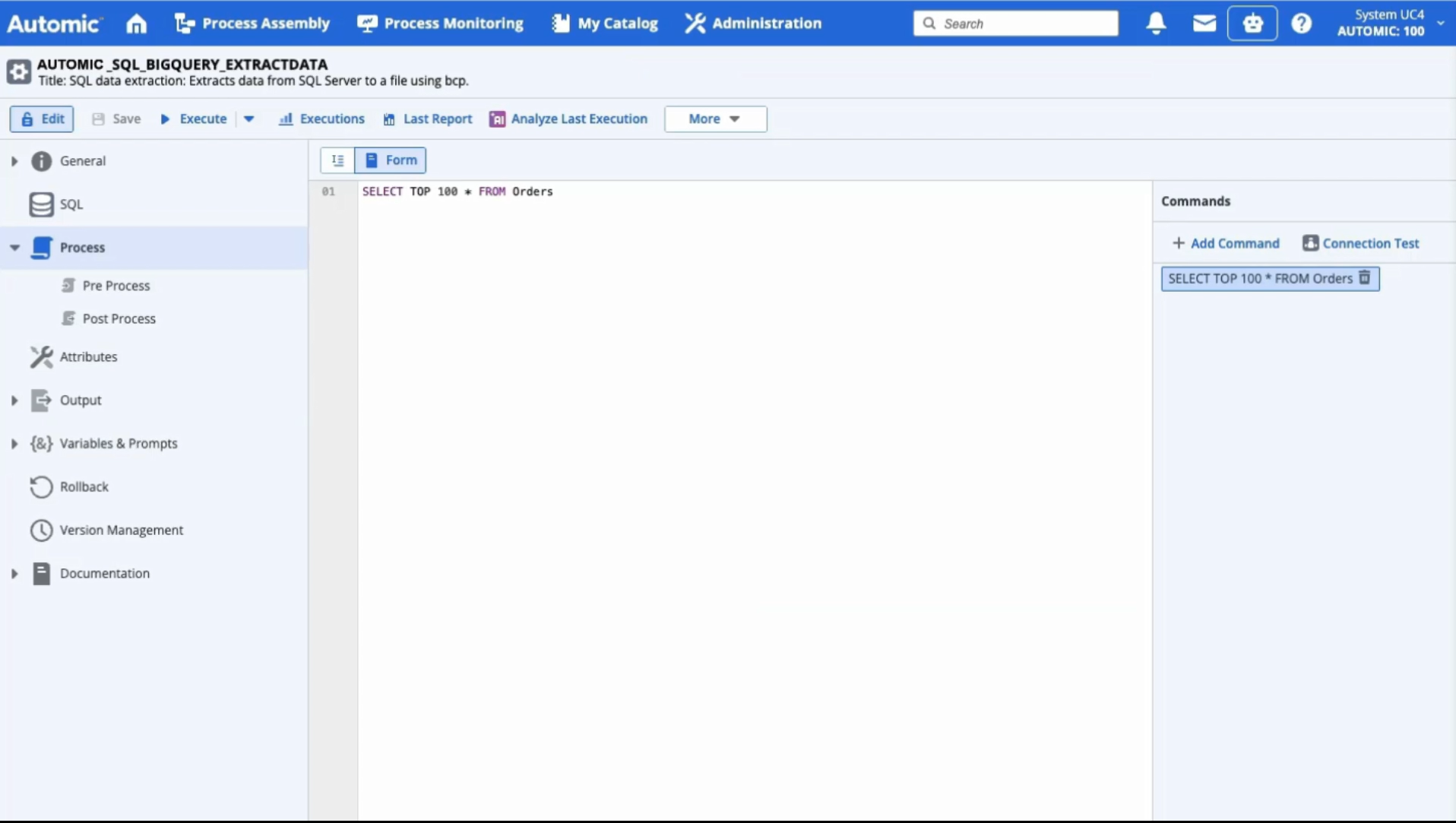Open notifications bell icon

point(1156,24)
